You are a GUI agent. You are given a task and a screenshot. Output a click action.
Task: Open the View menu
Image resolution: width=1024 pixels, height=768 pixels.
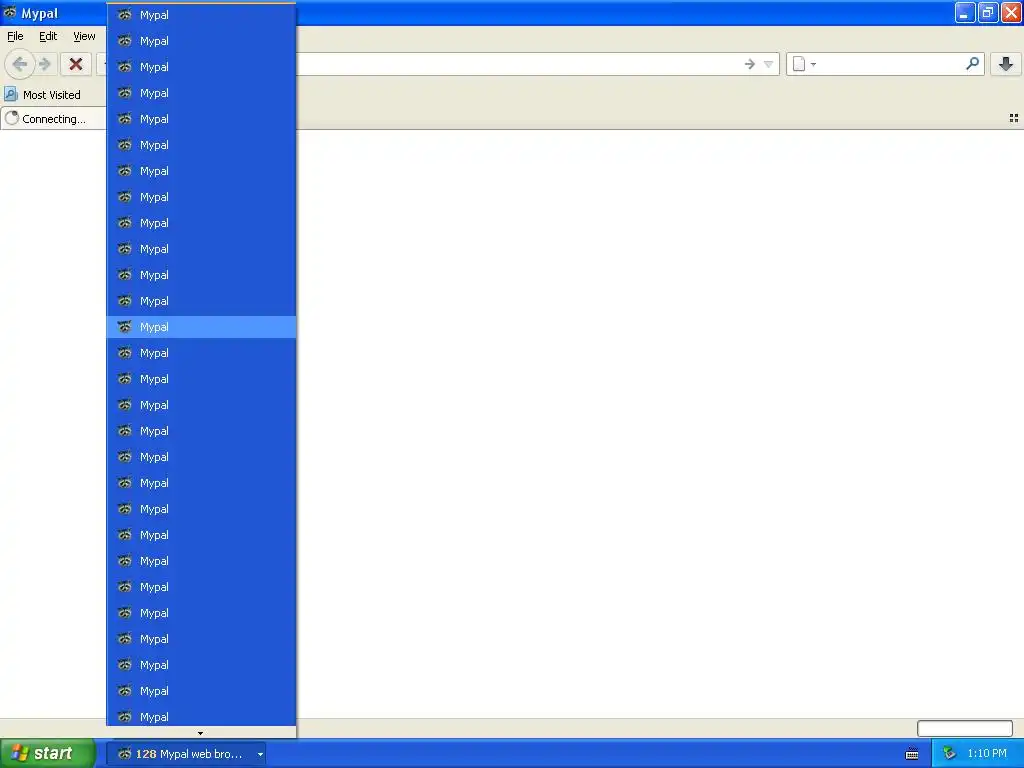(x=84, y=37)
